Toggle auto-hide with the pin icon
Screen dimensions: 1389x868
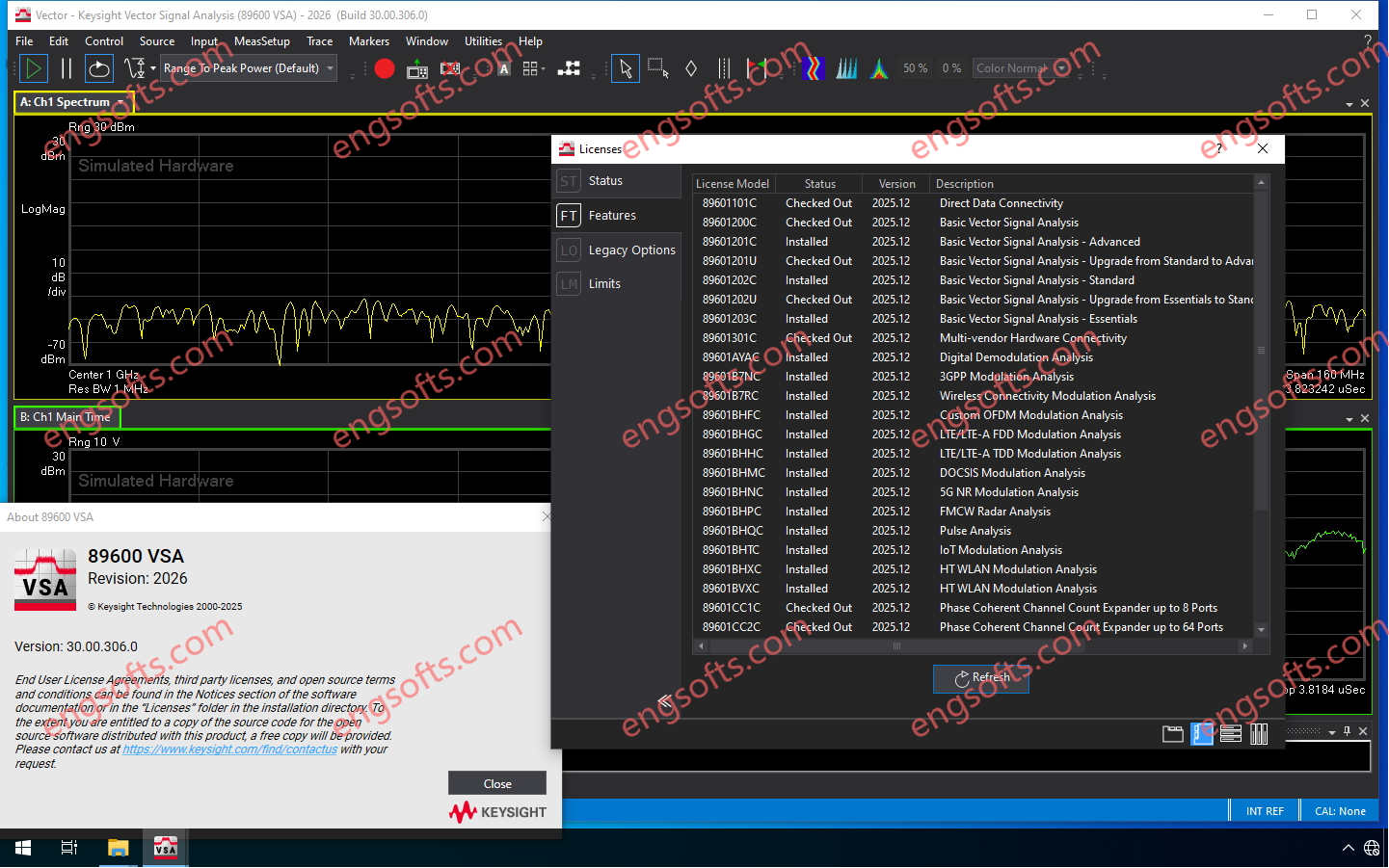(x=1347, y=730)
